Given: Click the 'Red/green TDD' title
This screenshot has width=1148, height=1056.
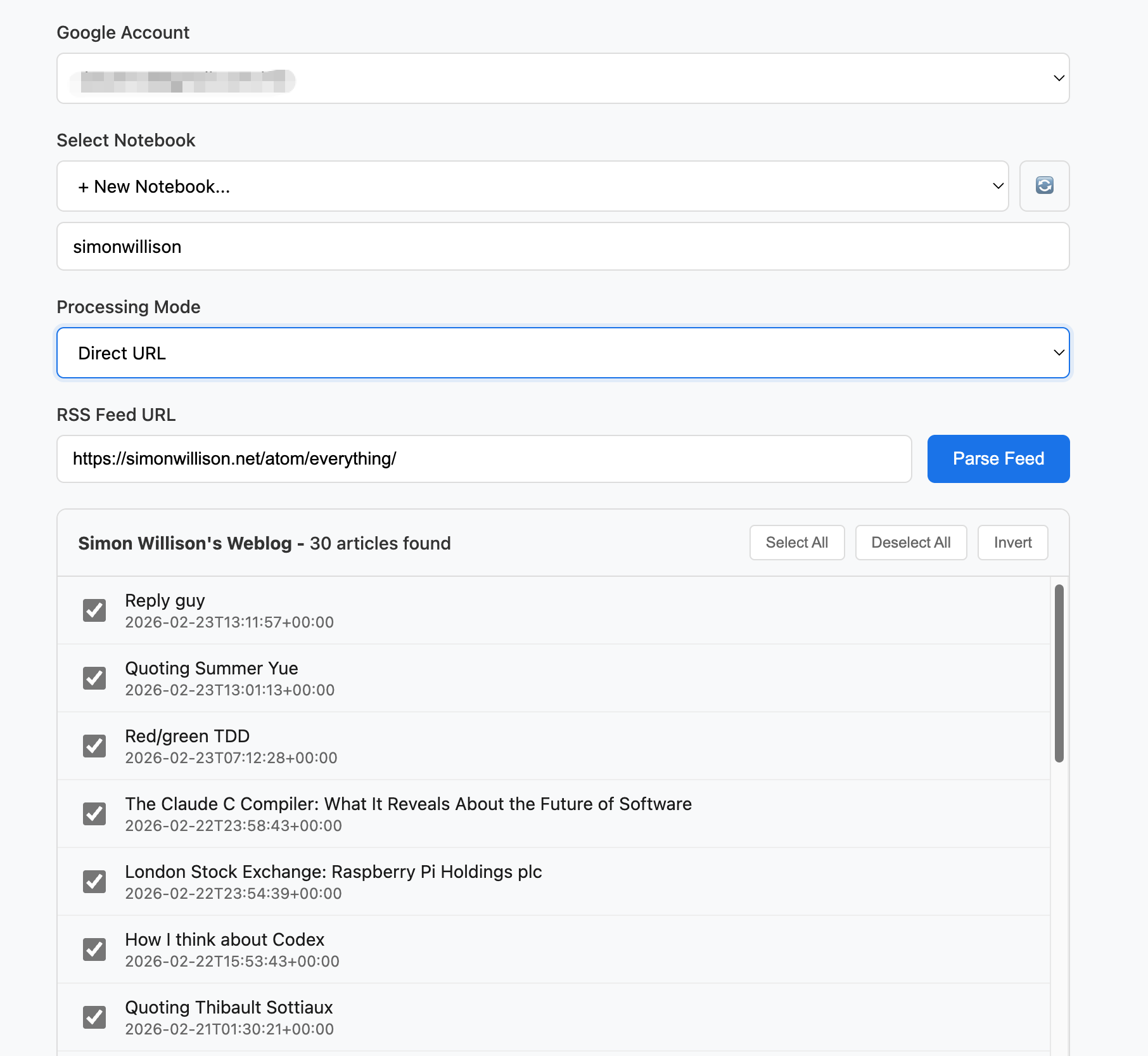Looking at the screenshot, I should click(x=187, y=736).
